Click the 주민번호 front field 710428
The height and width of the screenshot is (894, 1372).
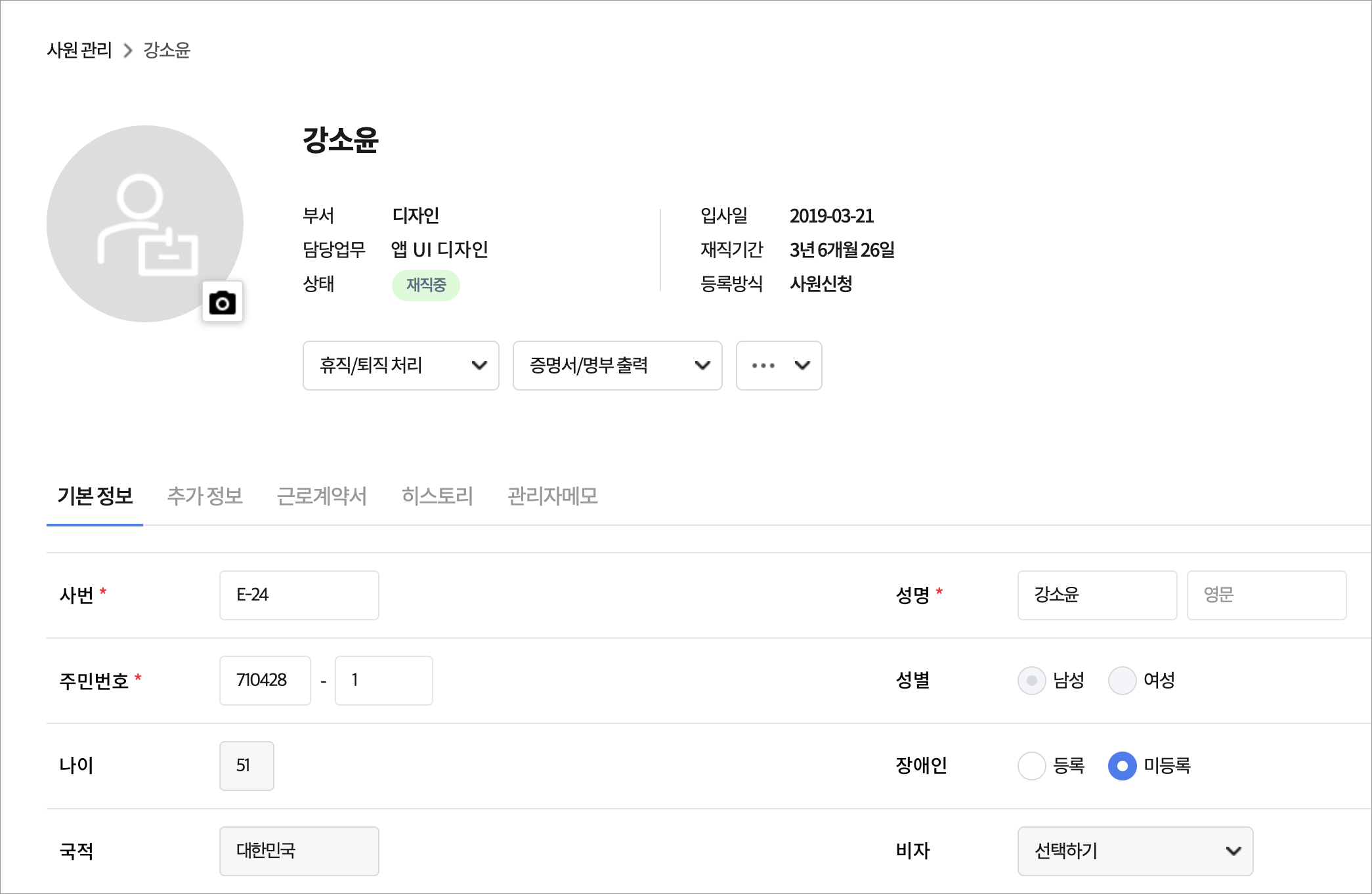click(x=265, y=681)
